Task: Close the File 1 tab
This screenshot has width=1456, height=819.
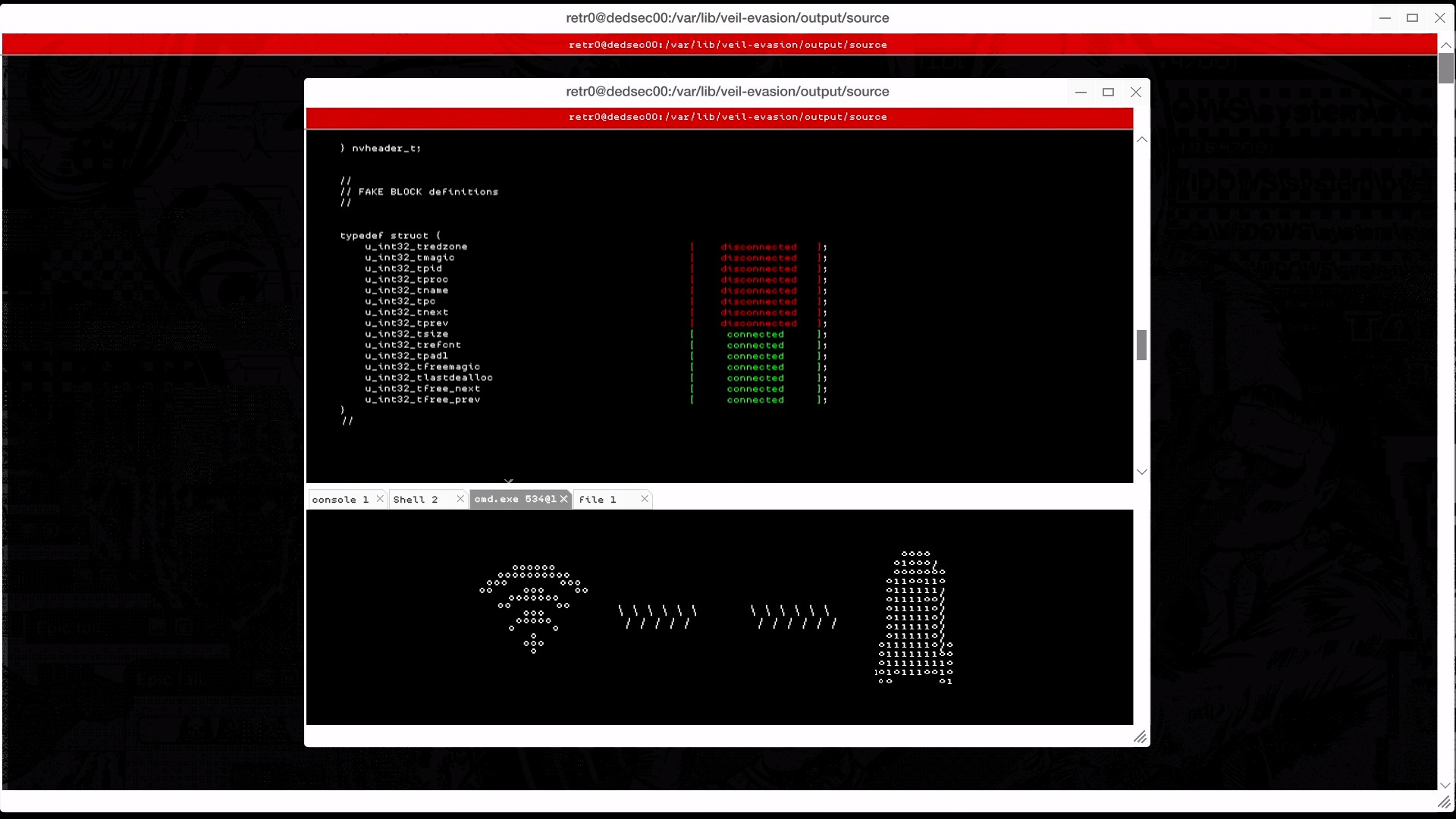Action: pos(645,499)
